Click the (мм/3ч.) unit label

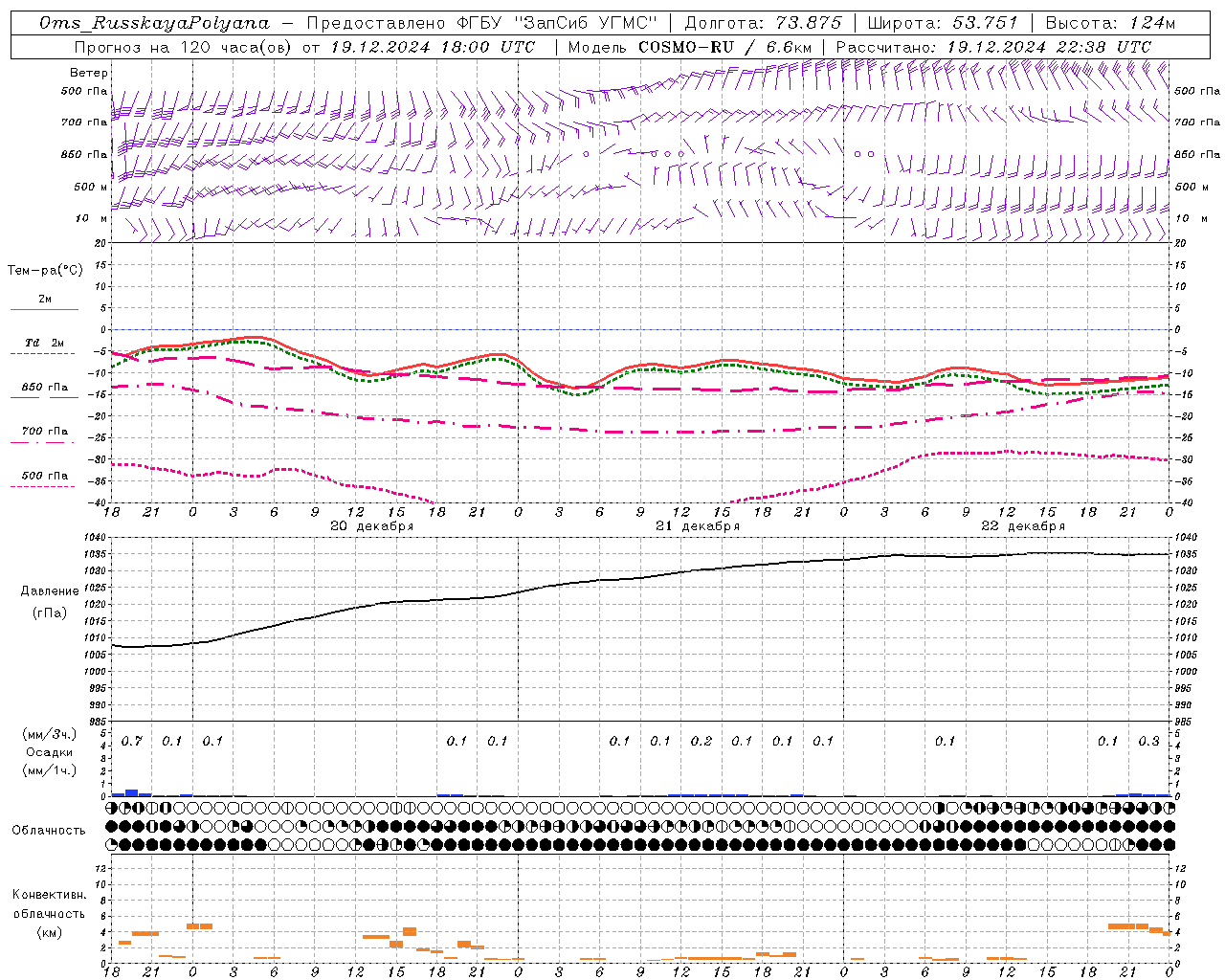tap(50, 734)
